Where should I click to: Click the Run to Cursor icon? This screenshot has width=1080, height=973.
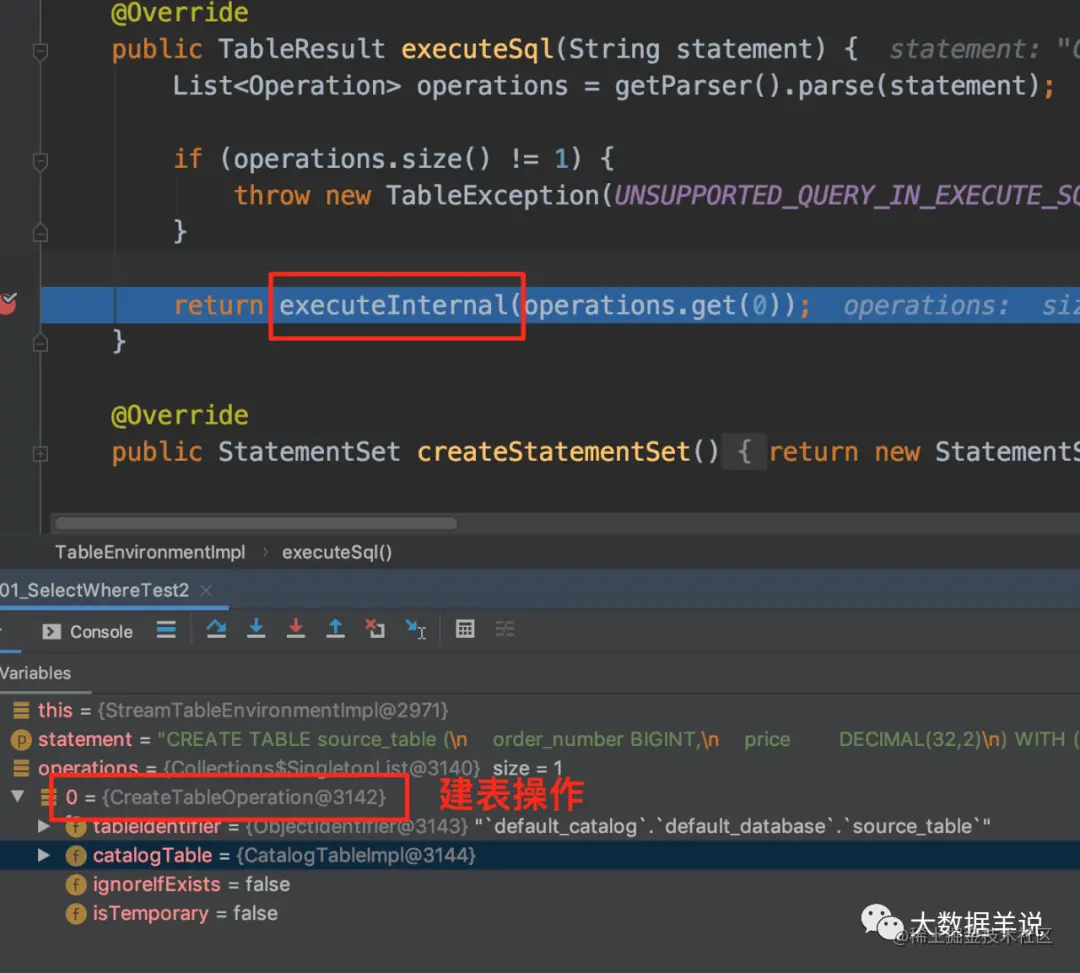point(415,629)
